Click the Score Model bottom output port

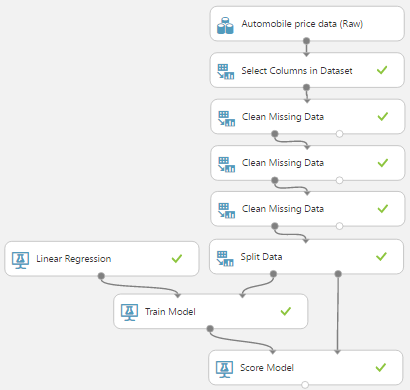[x=305, y=385]
